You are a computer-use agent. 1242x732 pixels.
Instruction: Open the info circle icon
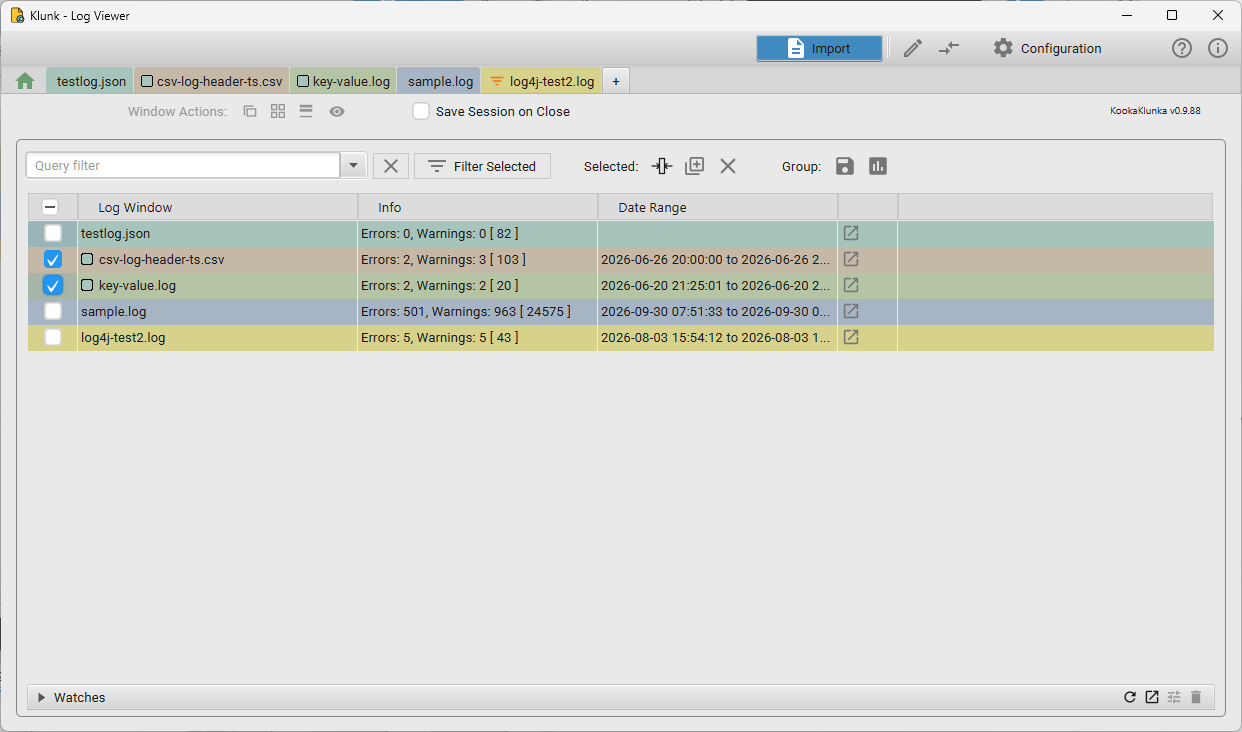click(x=1218, y=48)
